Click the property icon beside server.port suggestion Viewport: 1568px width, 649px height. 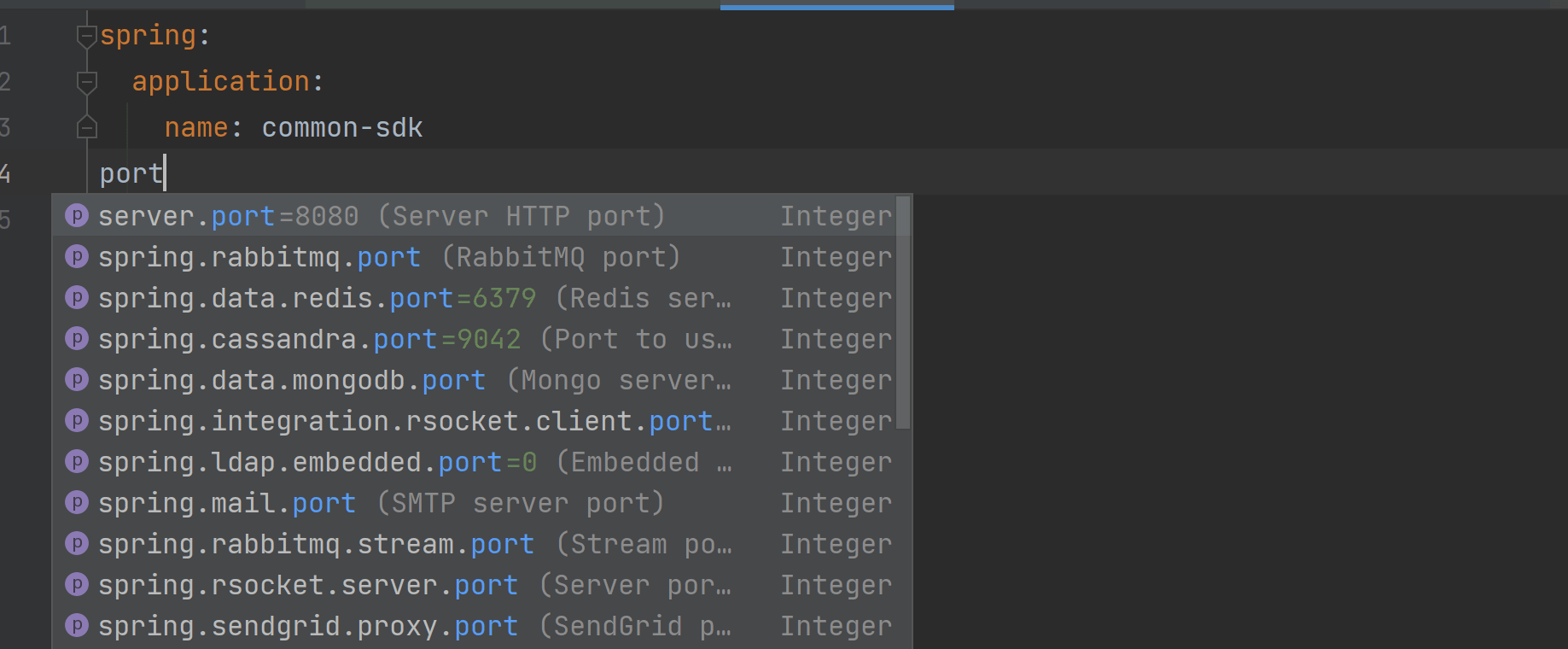coord(77,216)
